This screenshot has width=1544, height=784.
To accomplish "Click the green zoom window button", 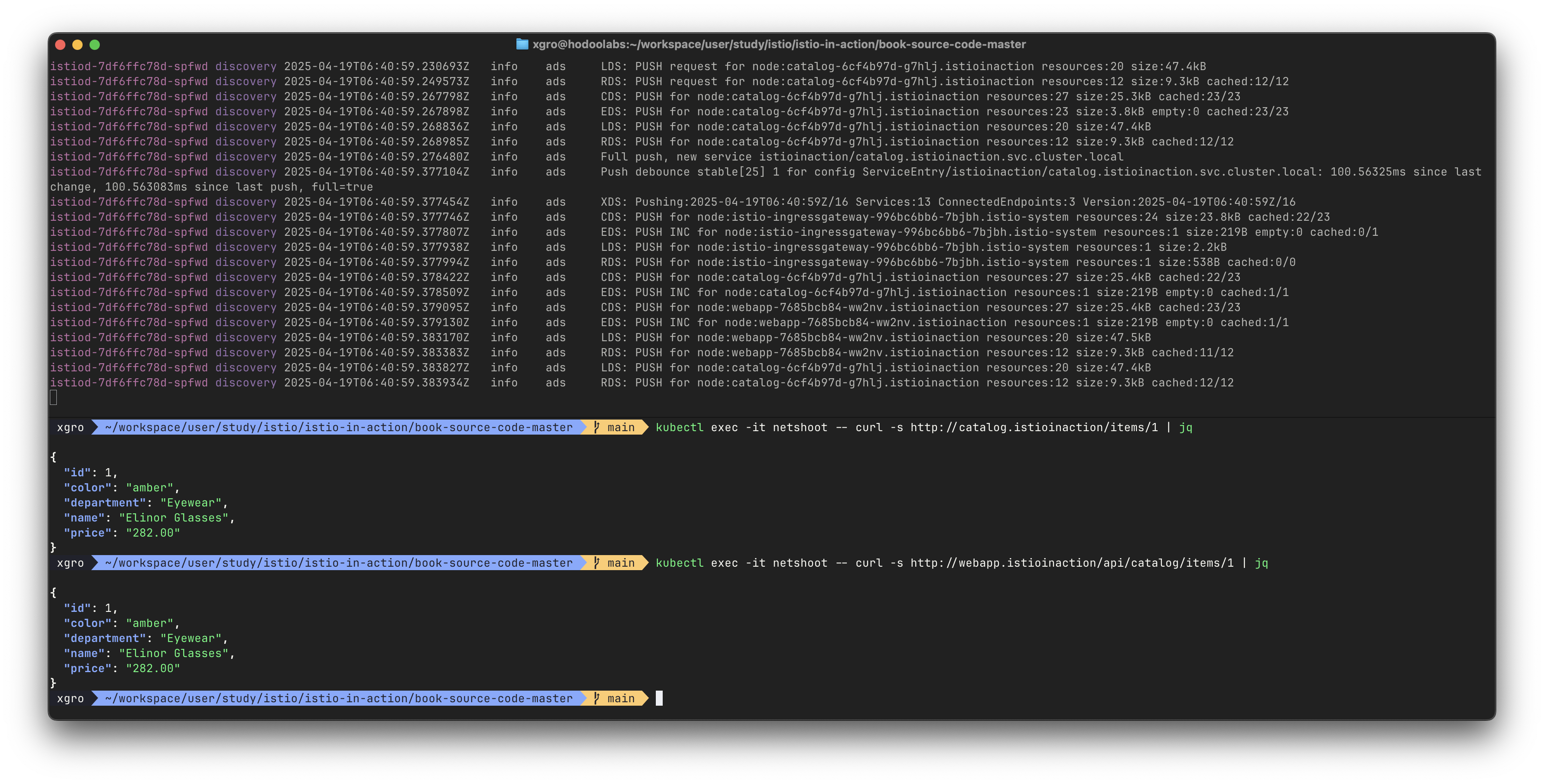I will click(95, 44).
